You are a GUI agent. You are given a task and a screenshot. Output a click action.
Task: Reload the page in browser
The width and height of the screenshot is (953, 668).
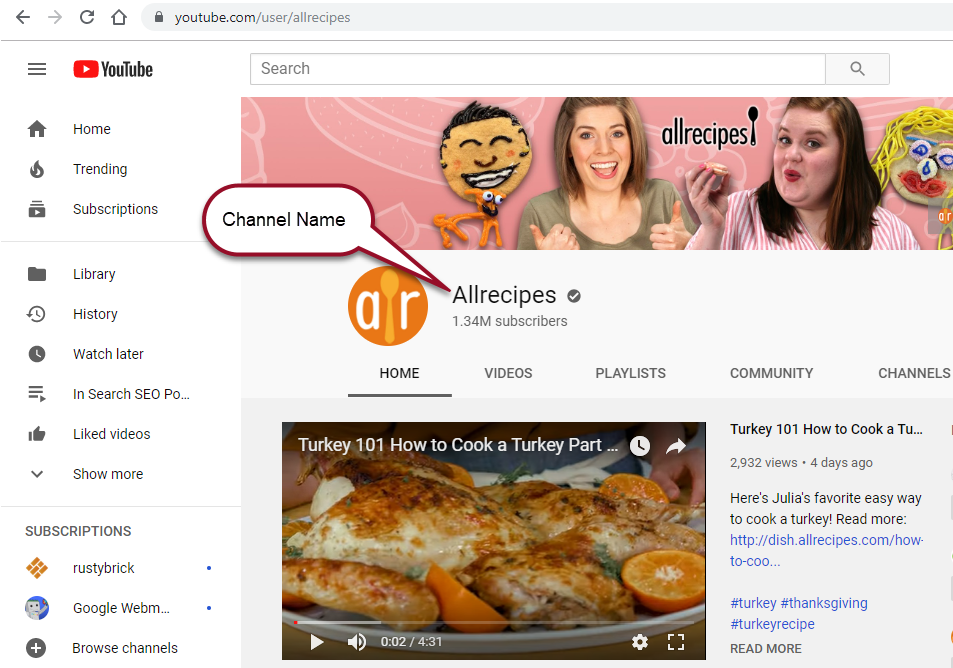point(87,17)
